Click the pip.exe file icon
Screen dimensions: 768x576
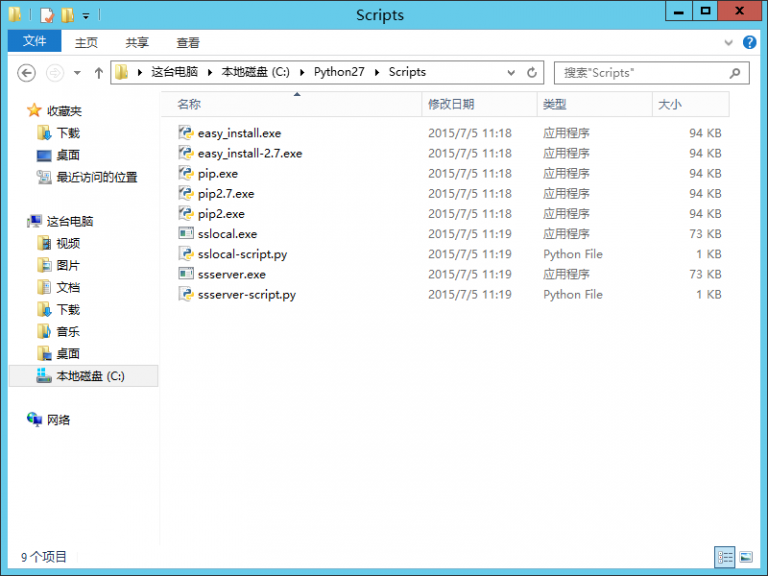(x=185, y=173)
